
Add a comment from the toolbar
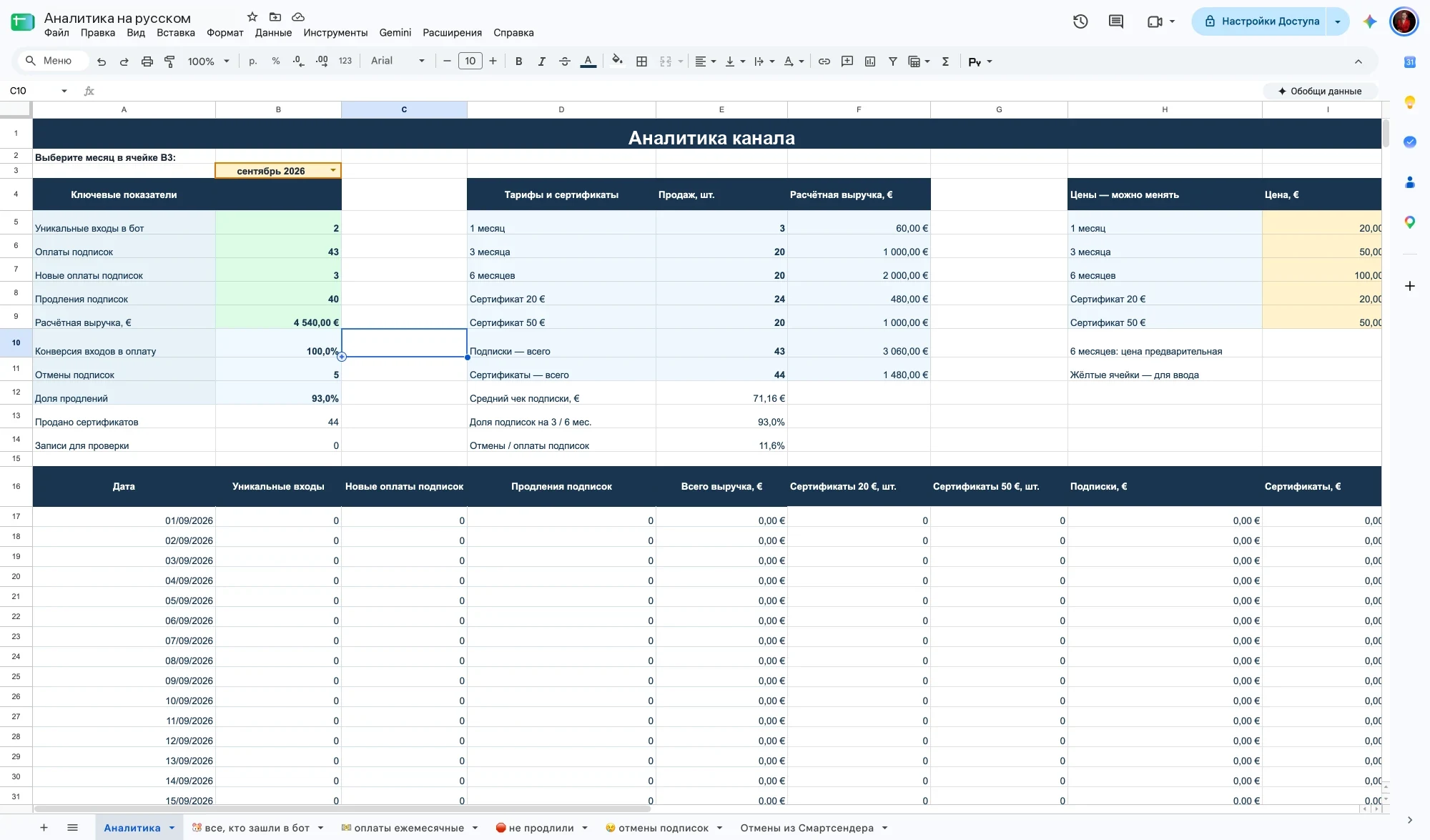coord(847,61)
